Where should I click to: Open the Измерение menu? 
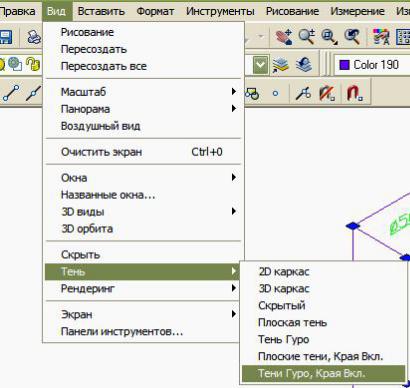click(x=357, y=11)
